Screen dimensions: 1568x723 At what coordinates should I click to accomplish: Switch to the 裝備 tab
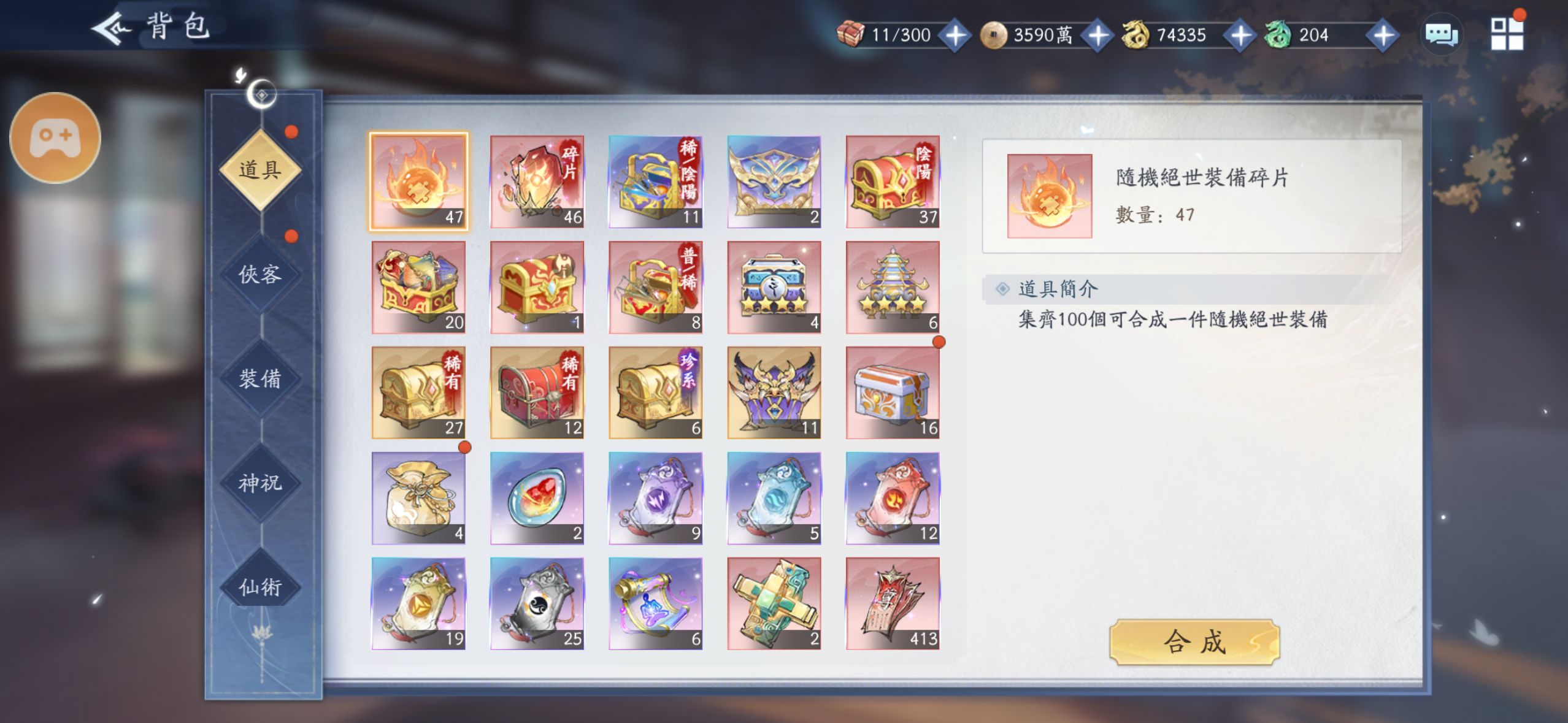tap(261, 378)
